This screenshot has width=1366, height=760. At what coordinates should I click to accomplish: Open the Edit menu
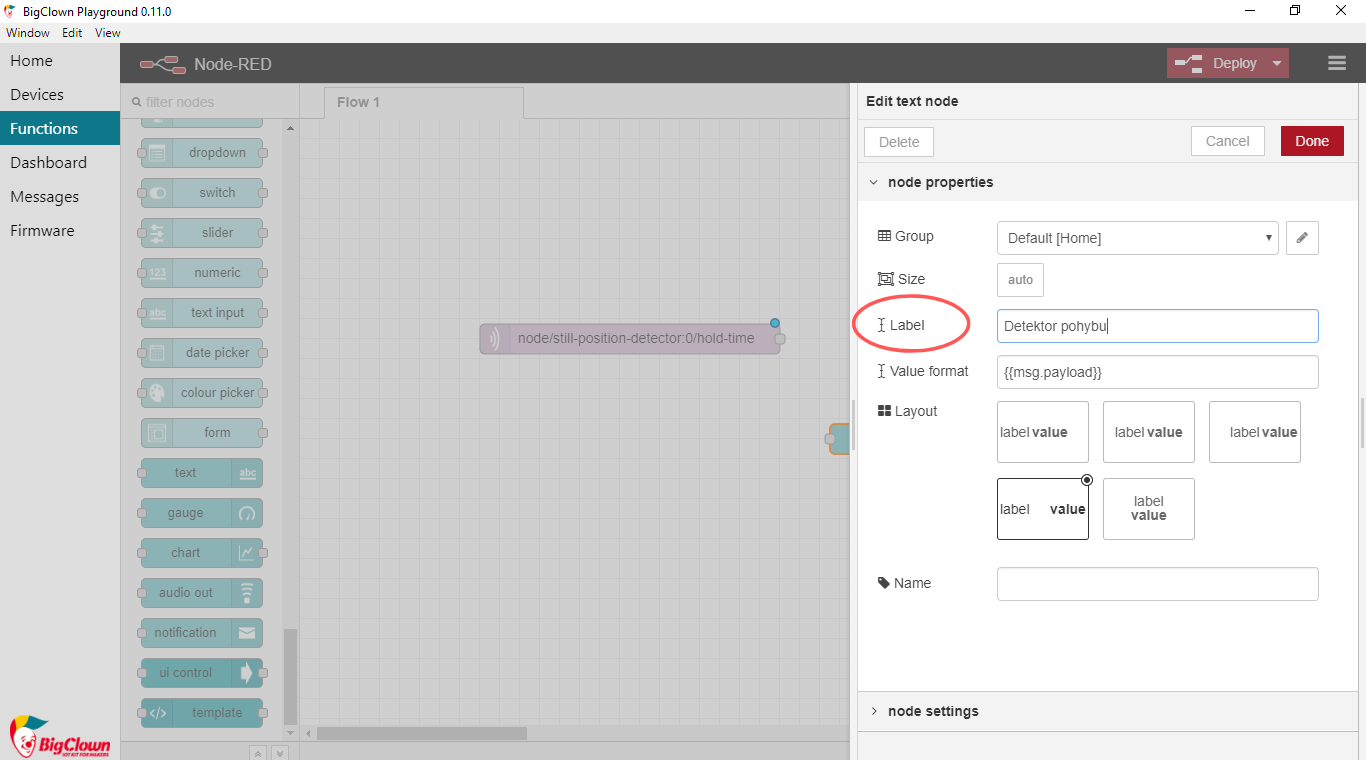tap(72, 33)
